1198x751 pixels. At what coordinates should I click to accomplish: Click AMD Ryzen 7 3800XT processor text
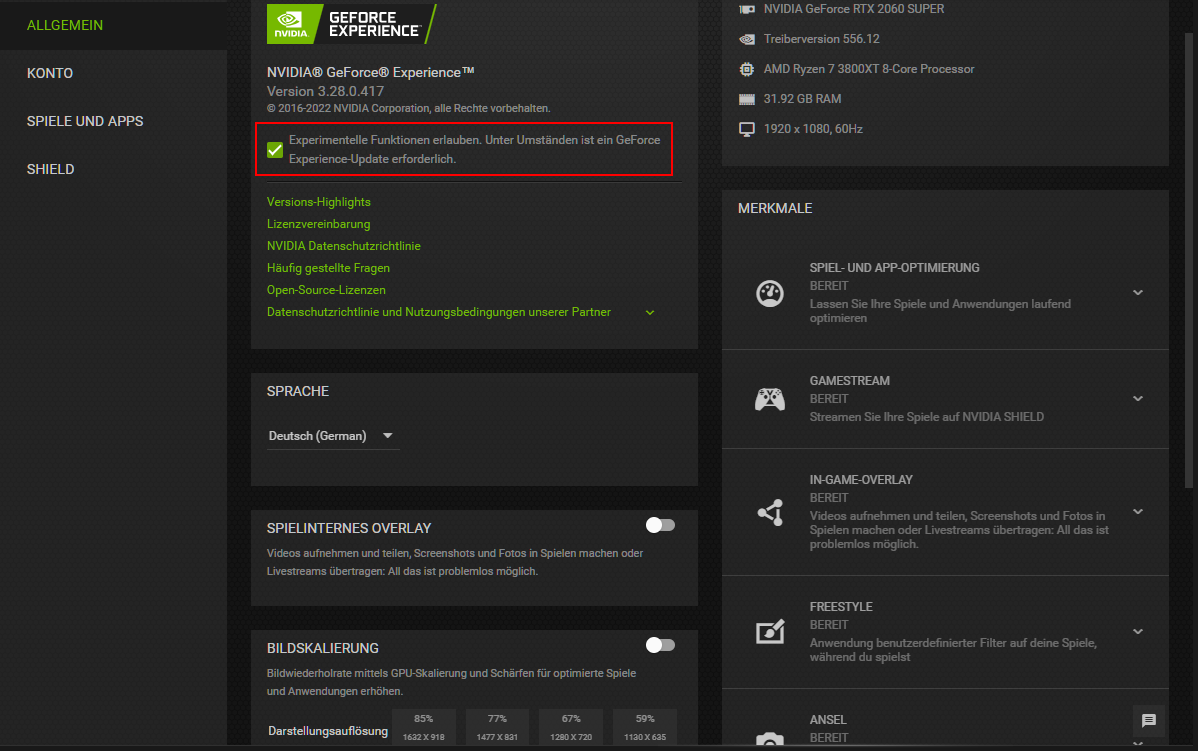pyautogui.click(x=869, y=69)
